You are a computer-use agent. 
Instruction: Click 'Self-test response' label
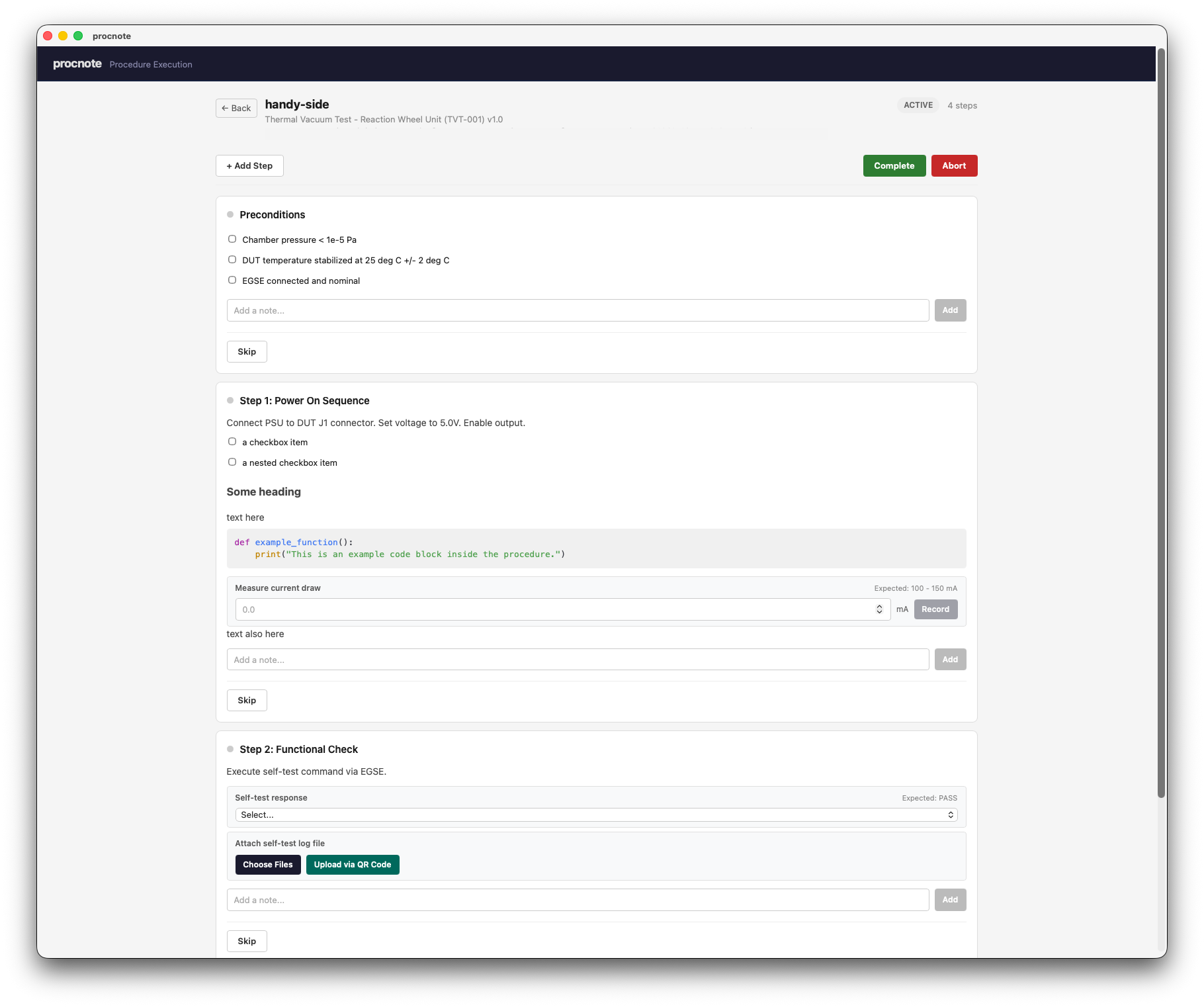(271, 798)
